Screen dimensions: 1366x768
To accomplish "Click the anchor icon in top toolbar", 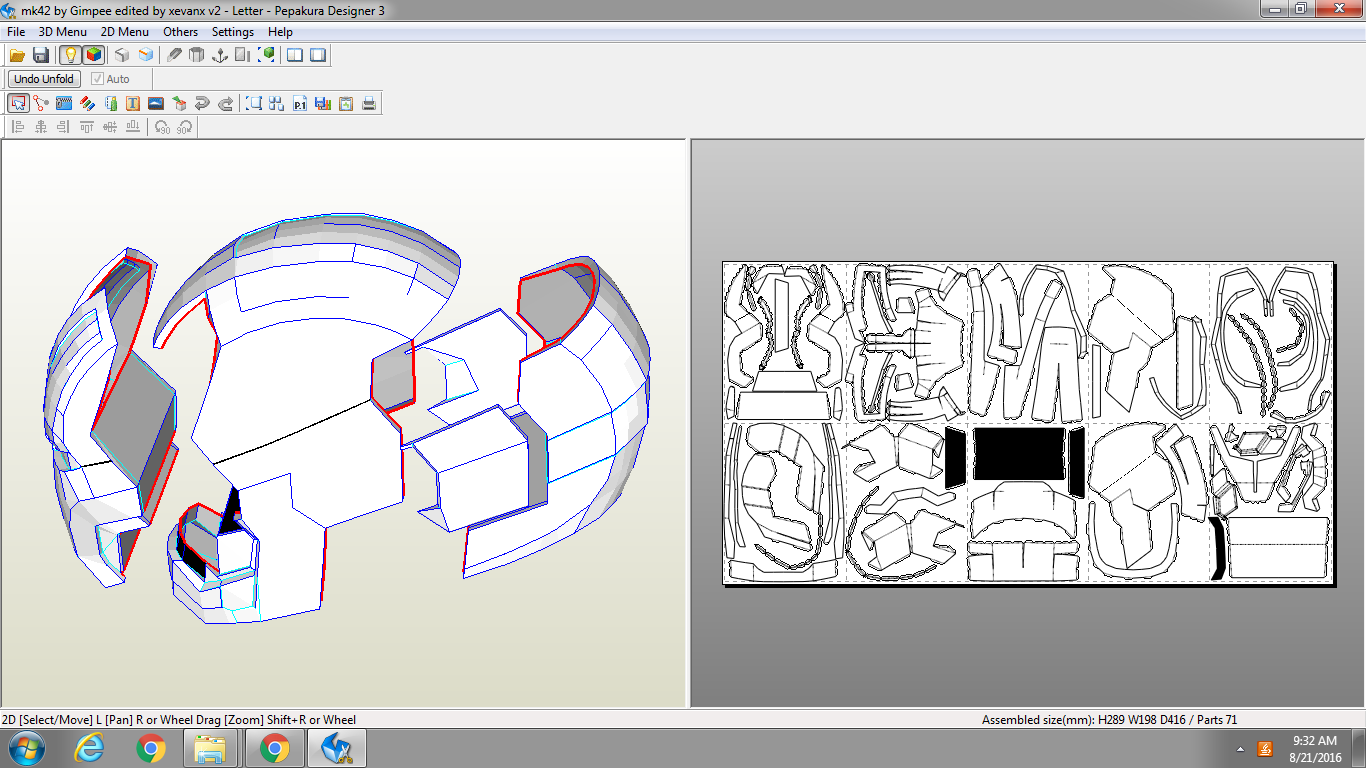I will point(220,55).
